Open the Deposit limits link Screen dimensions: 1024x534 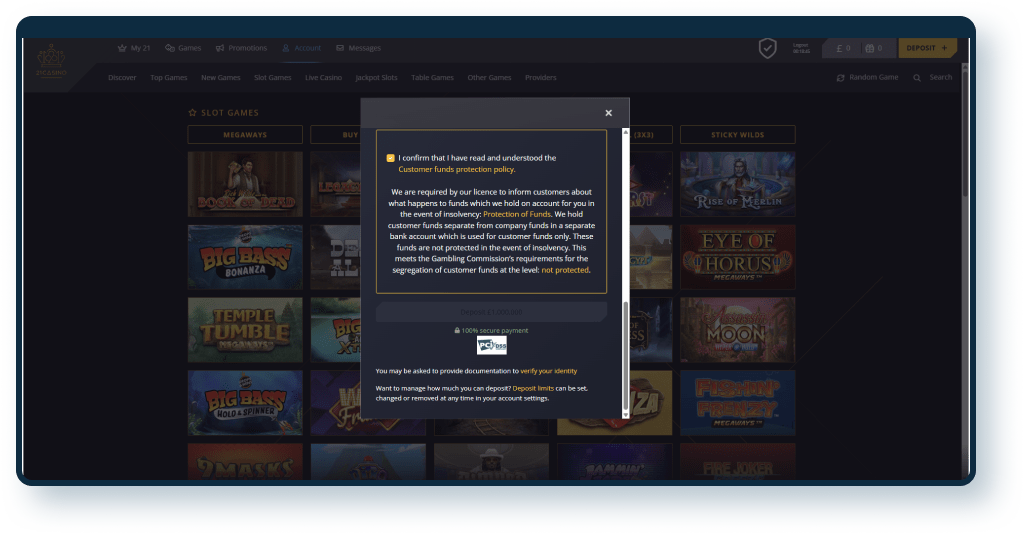tap(533, 388)
